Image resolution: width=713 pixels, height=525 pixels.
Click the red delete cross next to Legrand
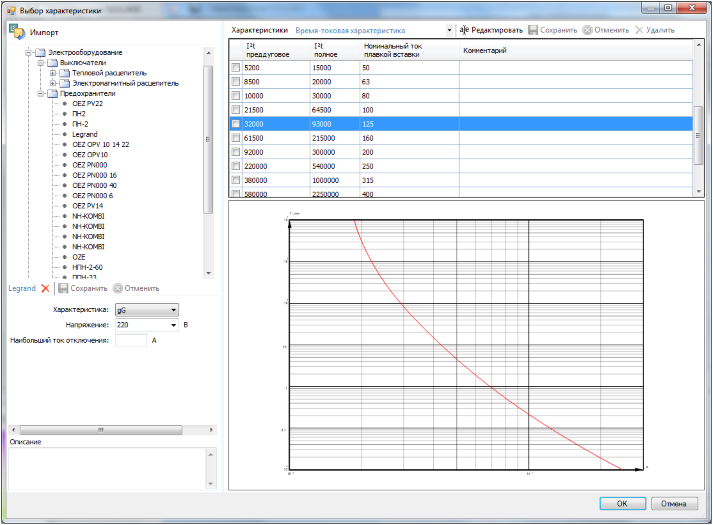coord(45,288)
